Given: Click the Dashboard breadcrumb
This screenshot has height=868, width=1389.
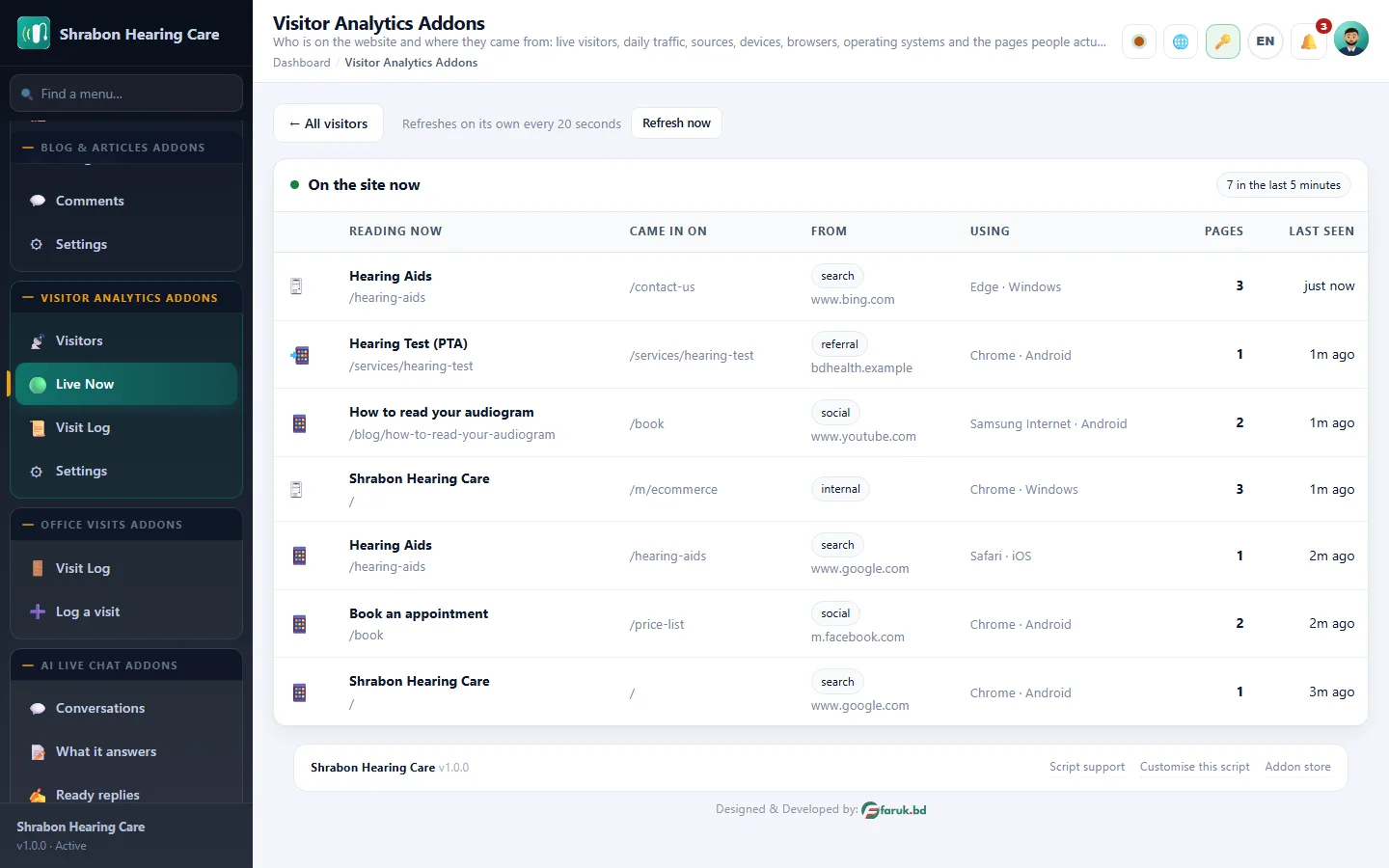Looking at the screenshot, I should [x=302, y=63].
